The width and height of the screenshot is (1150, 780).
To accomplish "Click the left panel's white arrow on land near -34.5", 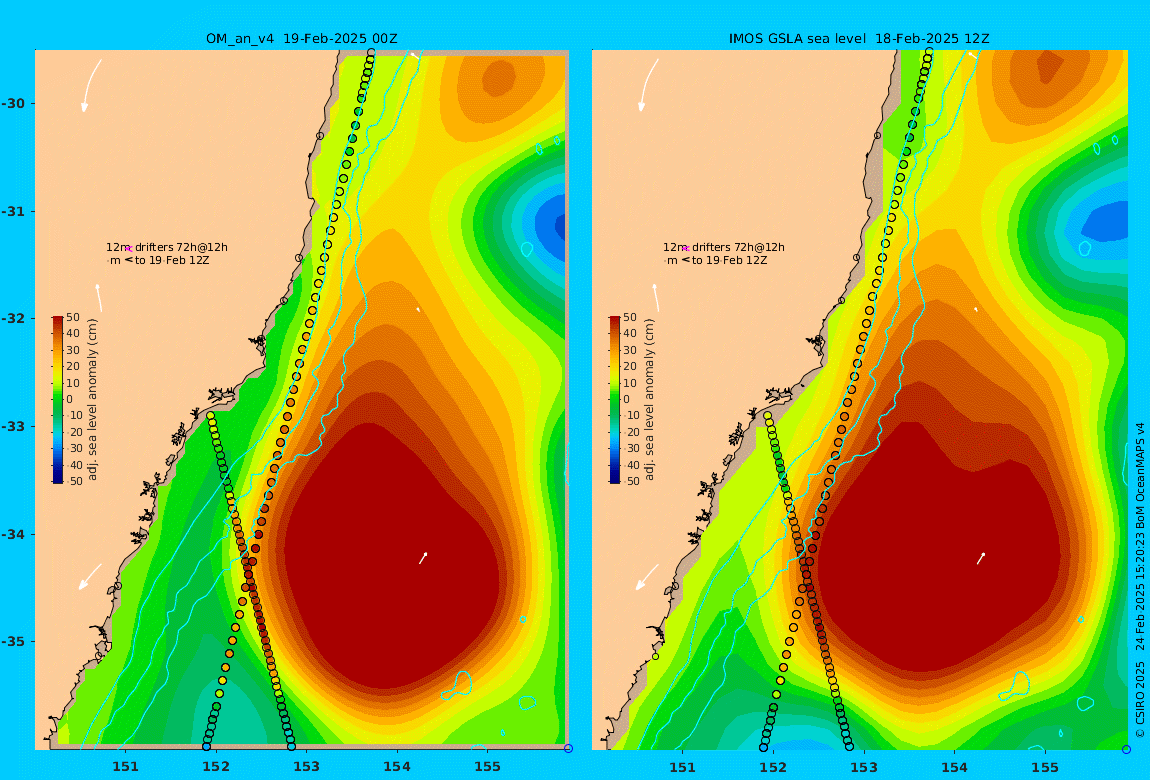I will pos(90,576).
